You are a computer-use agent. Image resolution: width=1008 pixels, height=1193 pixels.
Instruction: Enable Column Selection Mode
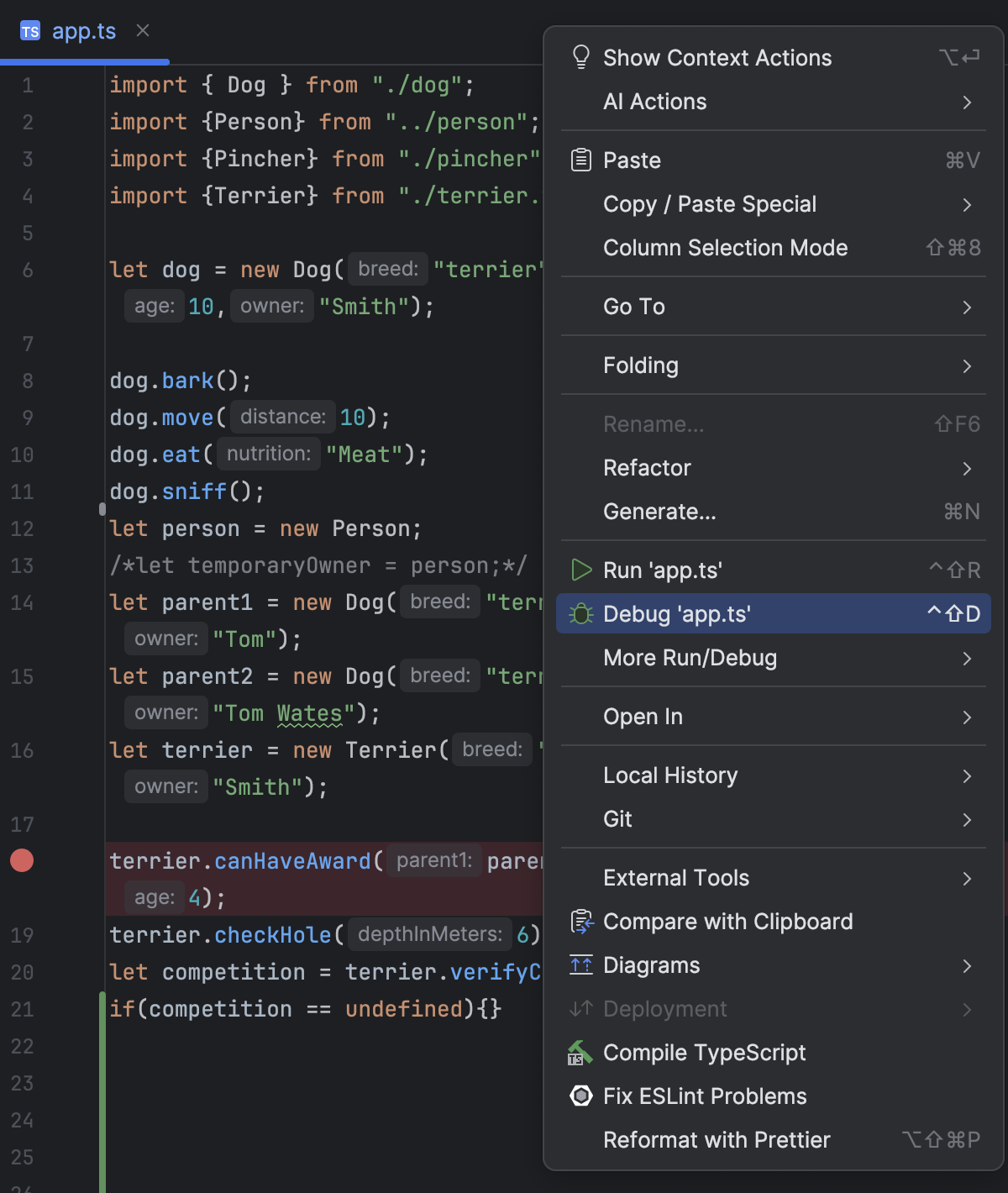point(725,248)
